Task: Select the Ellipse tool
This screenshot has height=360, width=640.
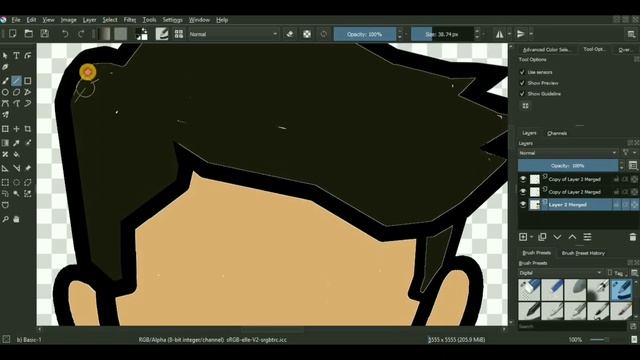Action: pyautogui.click(x=5, y=92)
